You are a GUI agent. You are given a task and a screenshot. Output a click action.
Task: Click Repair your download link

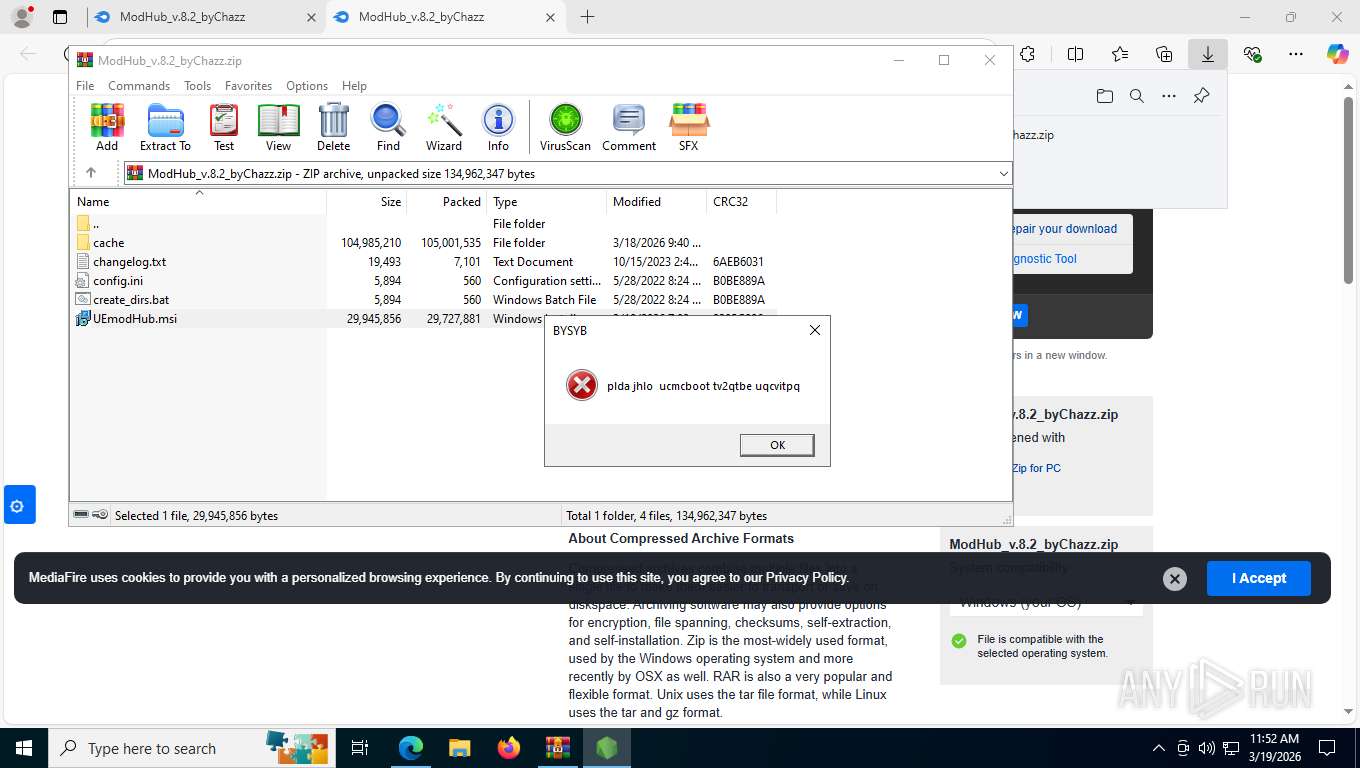coord(1063,229)
